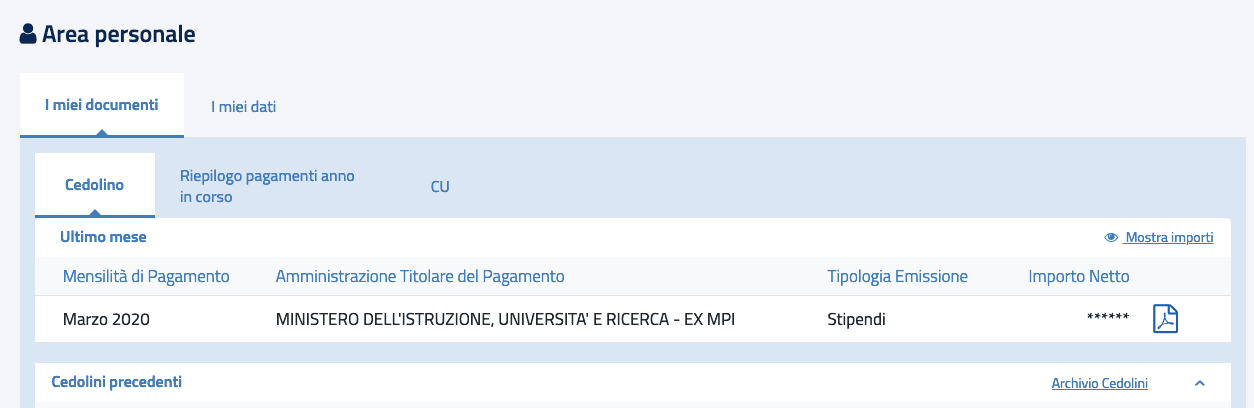Click the Mensilità di Pagamento column header
1254x408 pixels.
coord(146,276)
